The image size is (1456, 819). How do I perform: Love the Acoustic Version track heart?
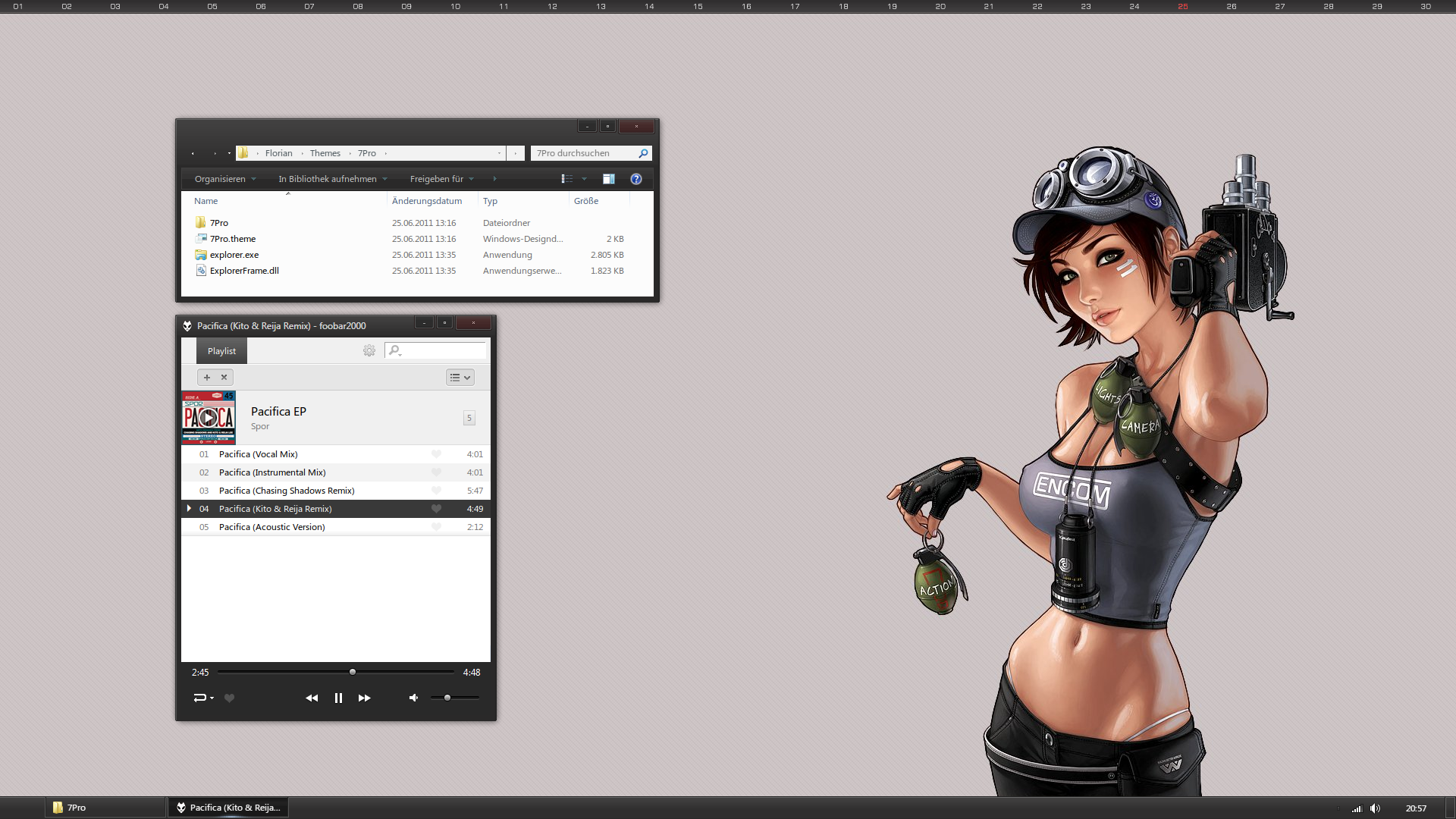tap(436, 527)
